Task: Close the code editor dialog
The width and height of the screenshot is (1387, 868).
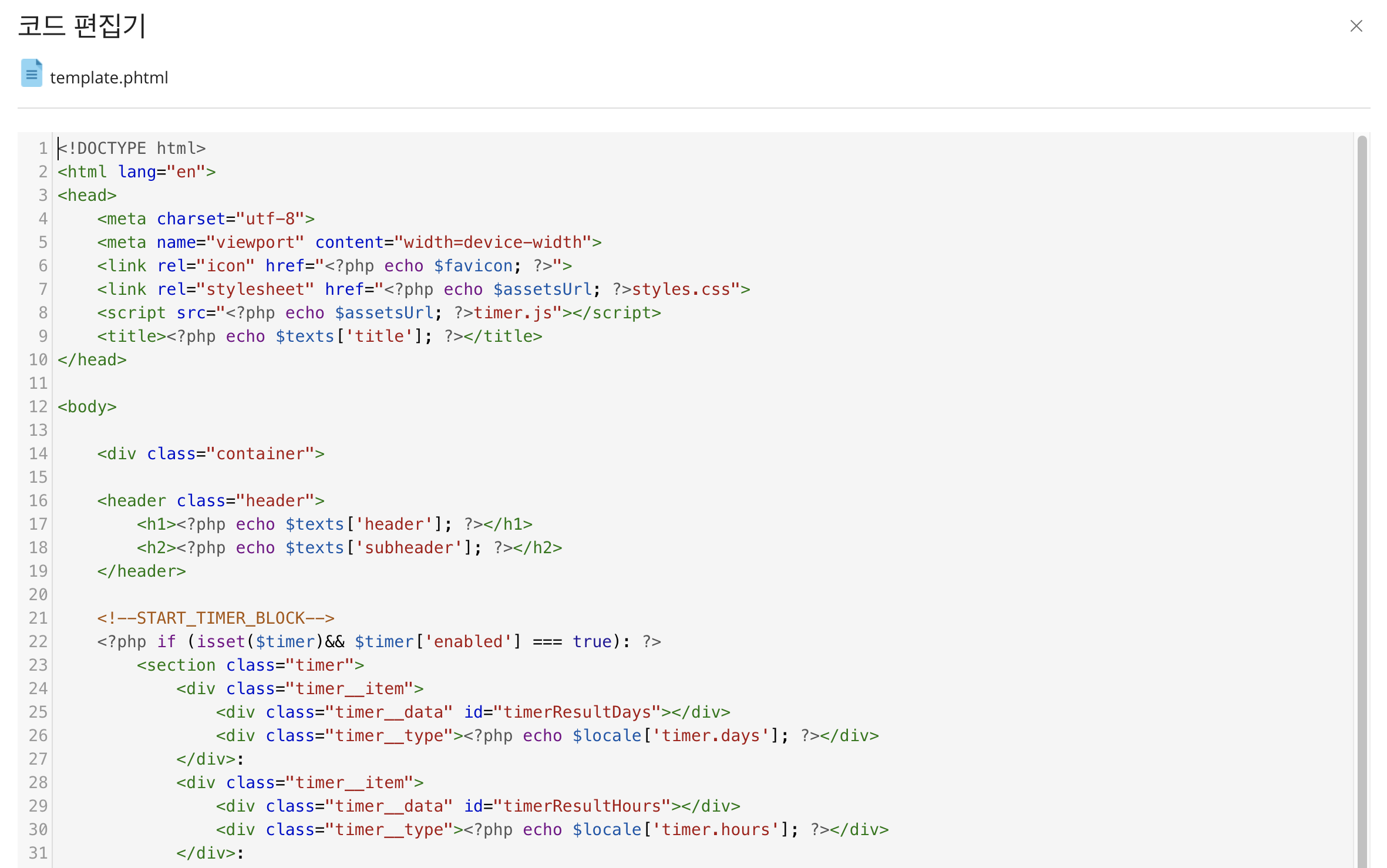Action: click(1355, 26)
